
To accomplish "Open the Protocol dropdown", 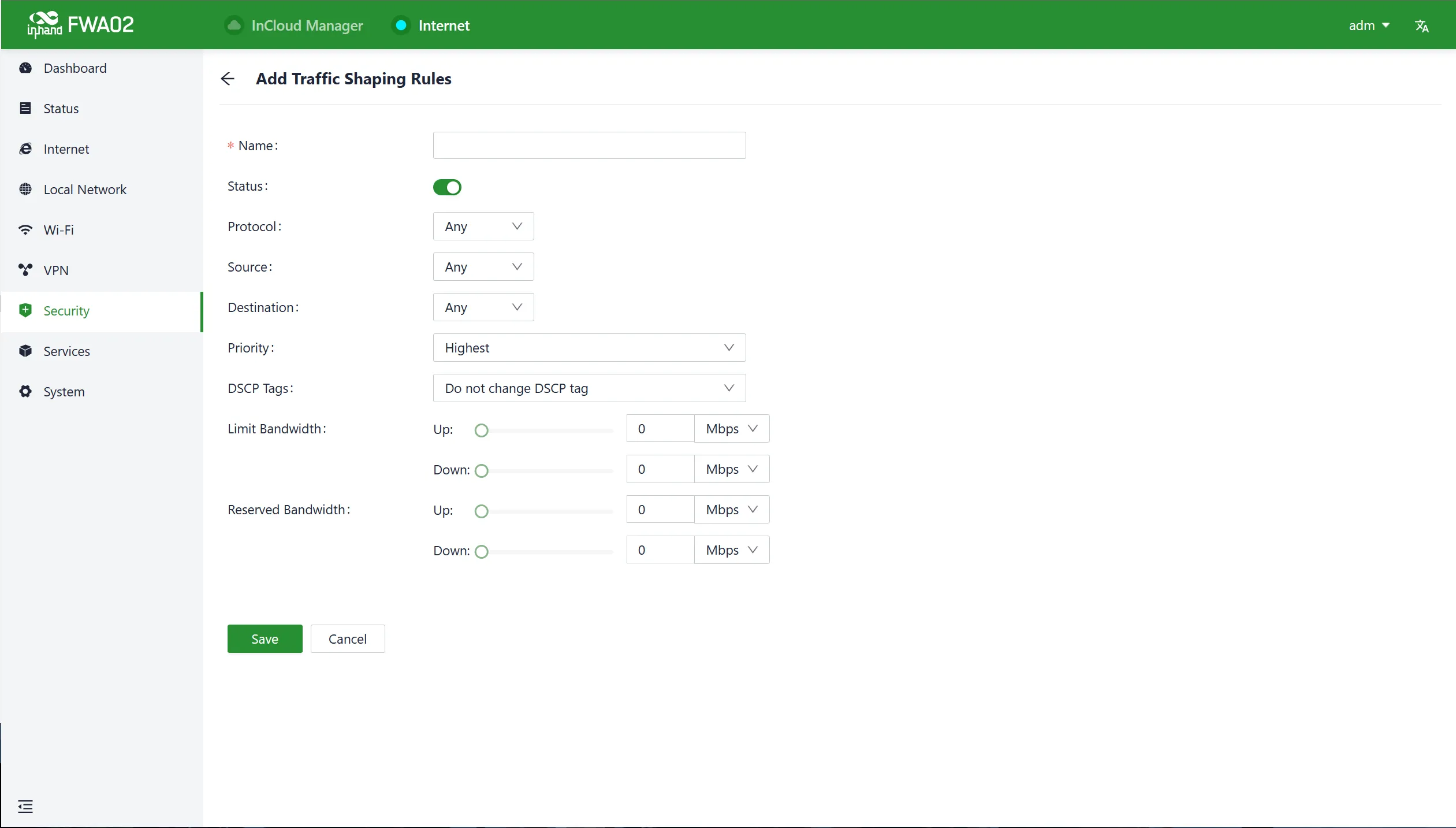I will pos(483,227).
